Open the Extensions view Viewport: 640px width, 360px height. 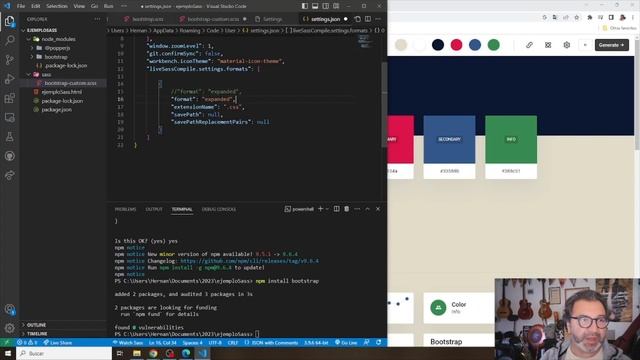coord(9,98)
